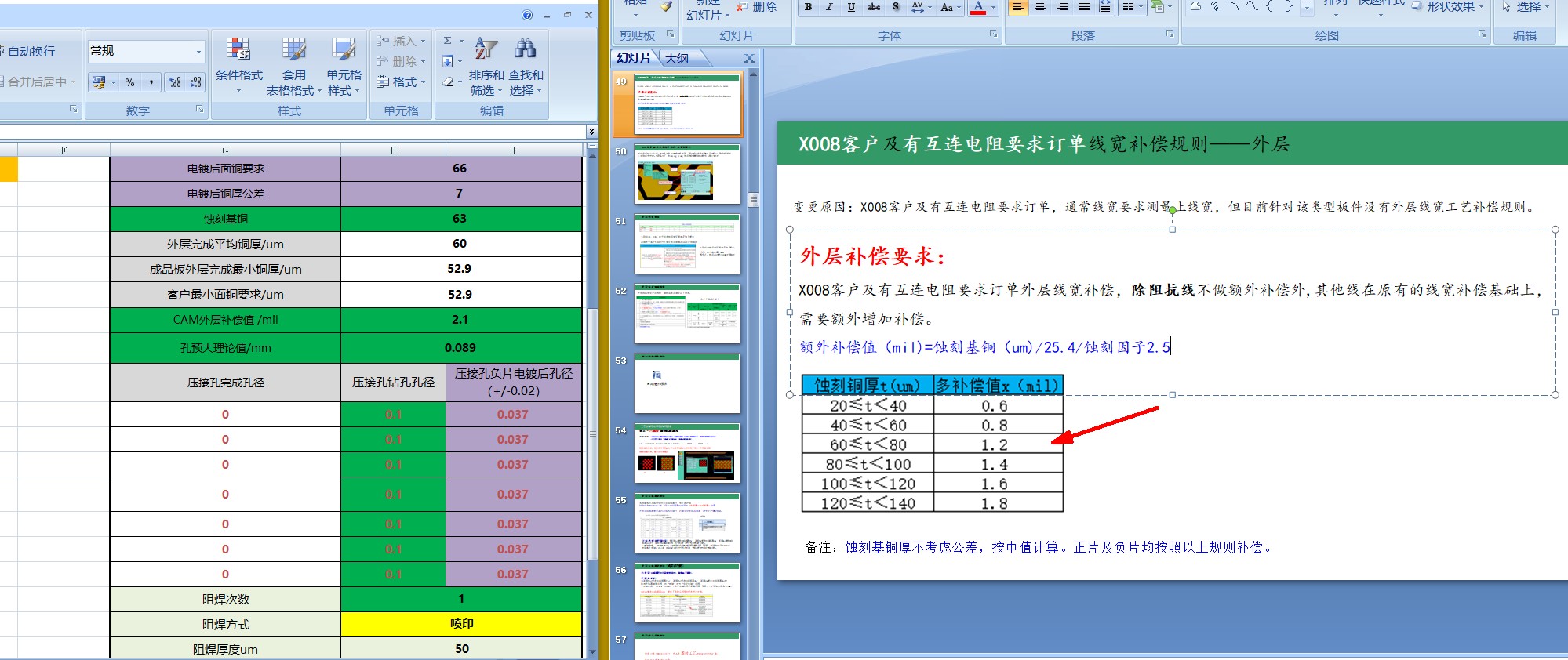The image size is (1568, 660).
Task: Click the cell 蚀刻基铜 in Excel
Action: point(225,219)
